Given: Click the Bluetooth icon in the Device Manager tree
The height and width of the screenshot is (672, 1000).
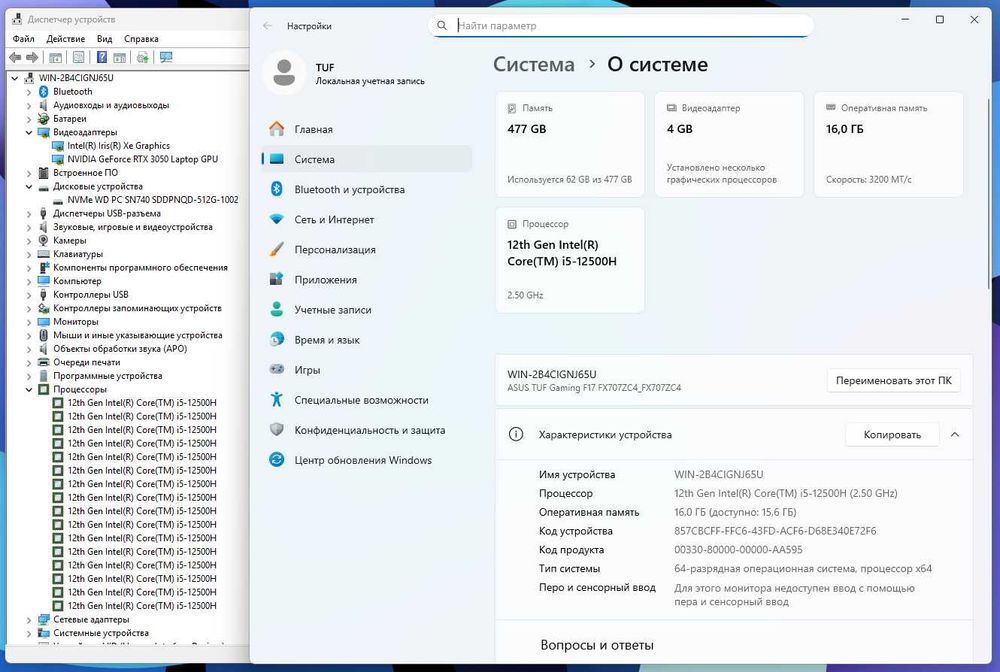Looking at the screenshot, I should coord(43,91).
